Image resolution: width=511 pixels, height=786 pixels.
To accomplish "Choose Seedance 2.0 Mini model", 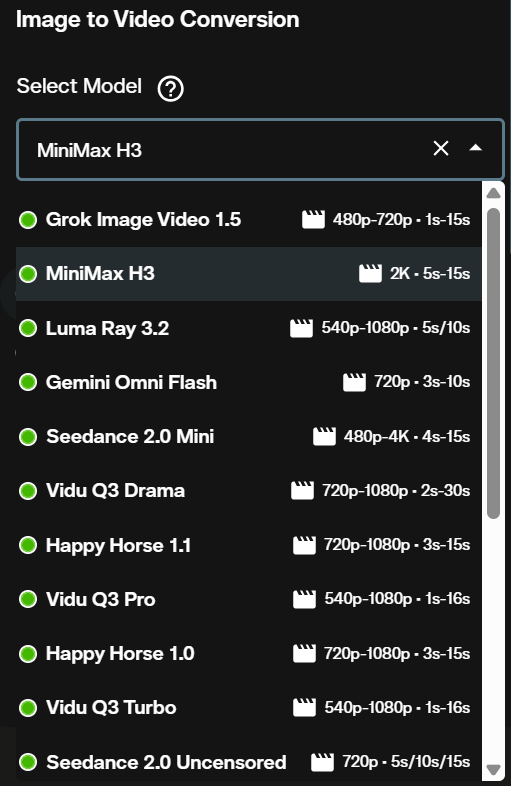I will (249, 436).
